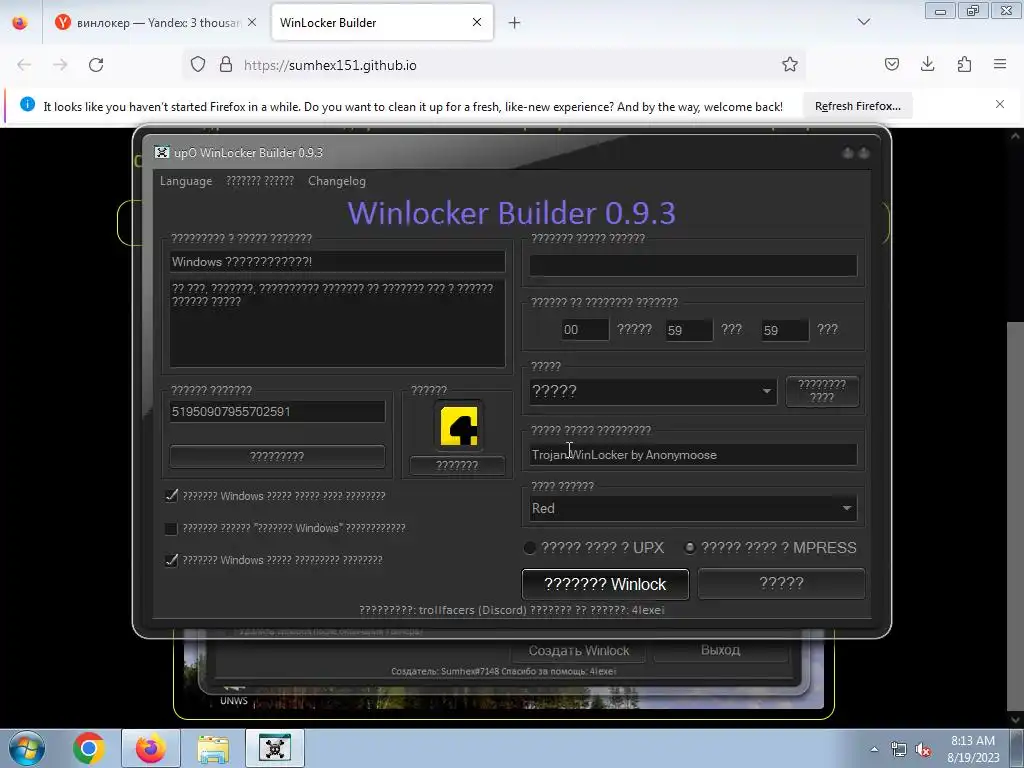The width and height of the screenshot is (1024, 768).
Task: Toggle the third Windows checkbox
Action: click(171, 560)
